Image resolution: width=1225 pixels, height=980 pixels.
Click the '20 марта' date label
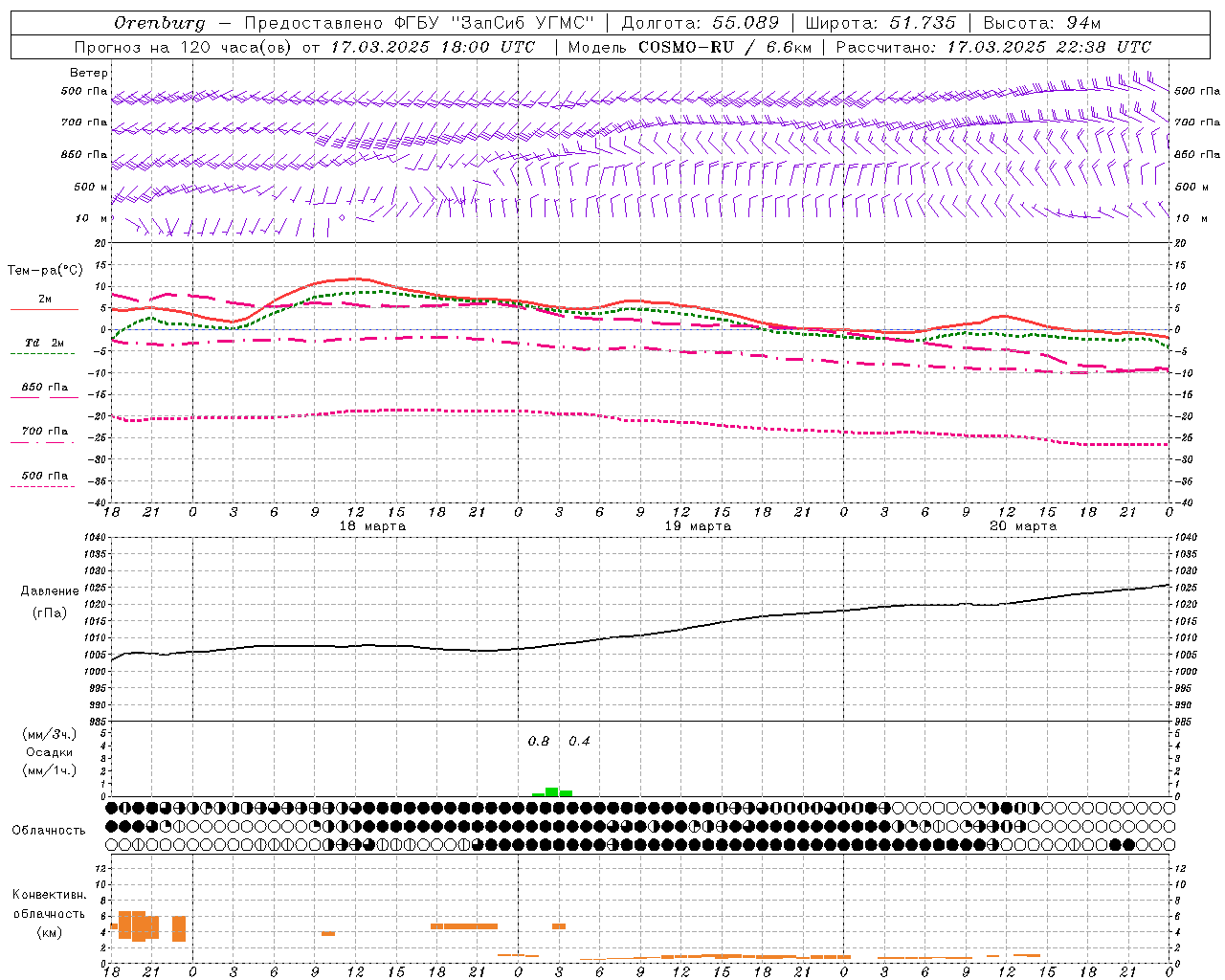click(1023, 526)
